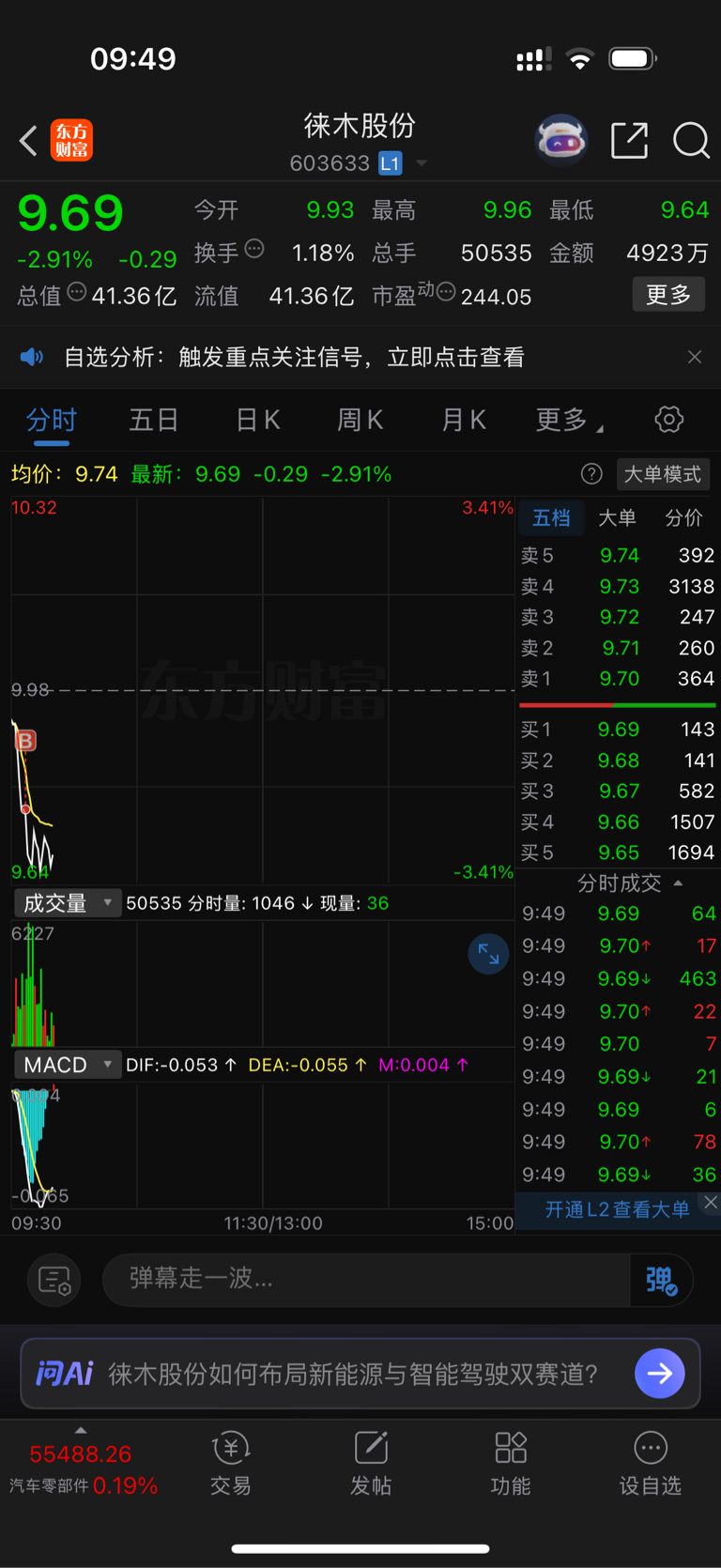This screenshot has width=721, height=1568.
Task: Submit AI question with arrow button
Action: tap(660, 1374)
